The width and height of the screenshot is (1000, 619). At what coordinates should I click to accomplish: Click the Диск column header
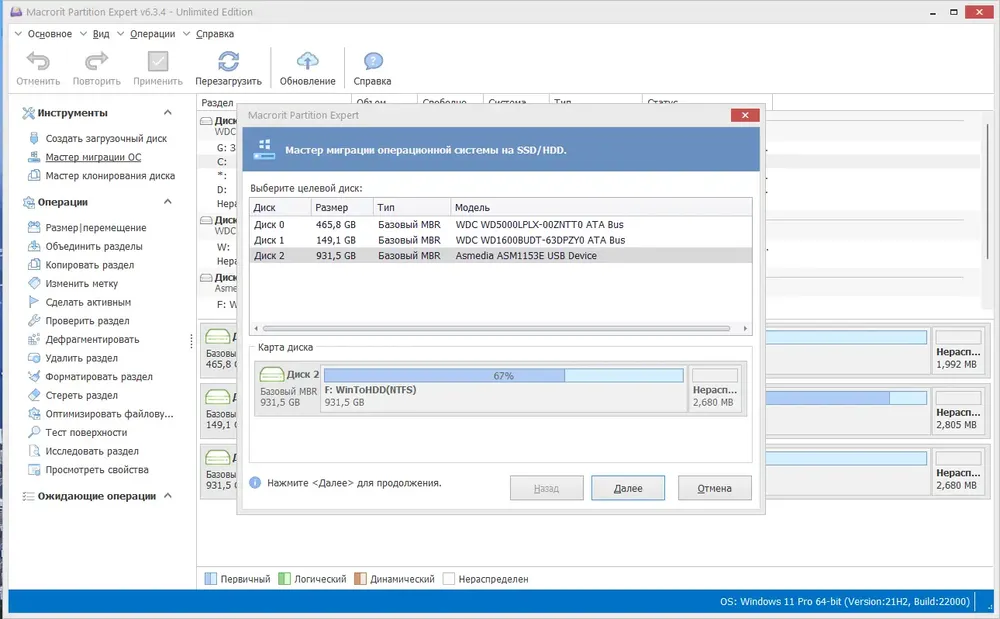pyautogui.click(x=281, y=208)
